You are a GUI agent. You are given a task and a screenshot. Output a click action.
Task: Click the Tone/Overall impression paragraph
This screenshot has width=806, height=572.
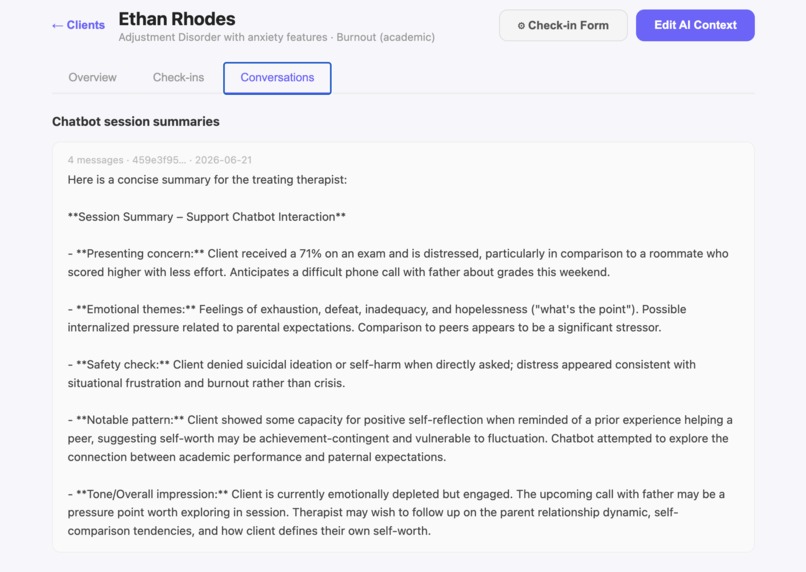pos(396,512)
